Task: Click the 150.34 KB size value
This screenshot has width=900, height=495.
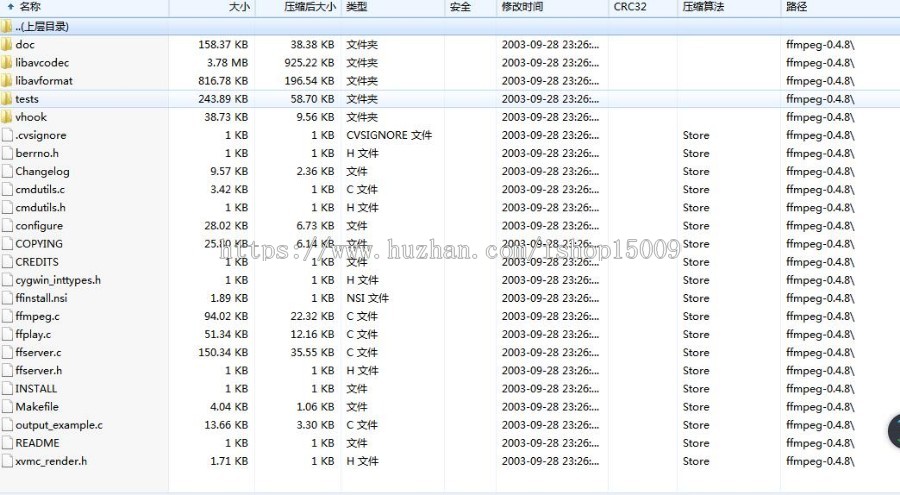Action: (x=223, y=353)
